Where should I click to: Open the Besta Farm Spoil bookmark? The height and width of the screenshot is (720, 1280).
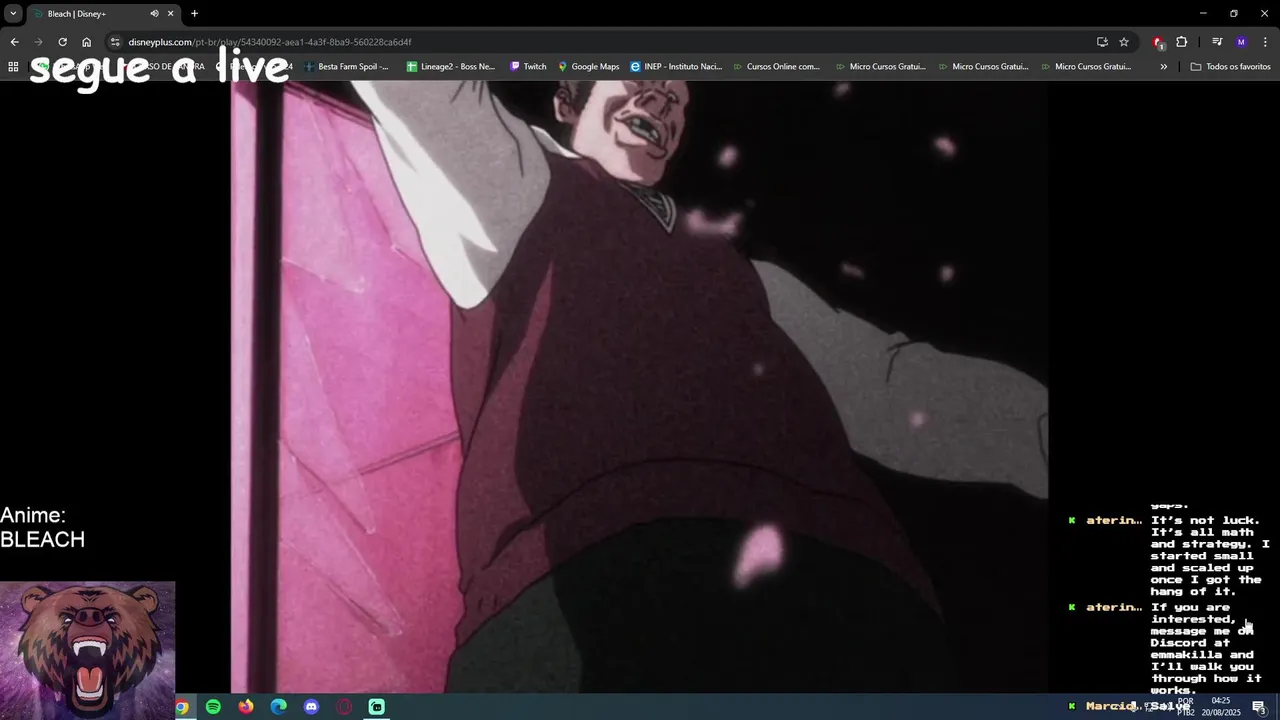tap(346, 67)
